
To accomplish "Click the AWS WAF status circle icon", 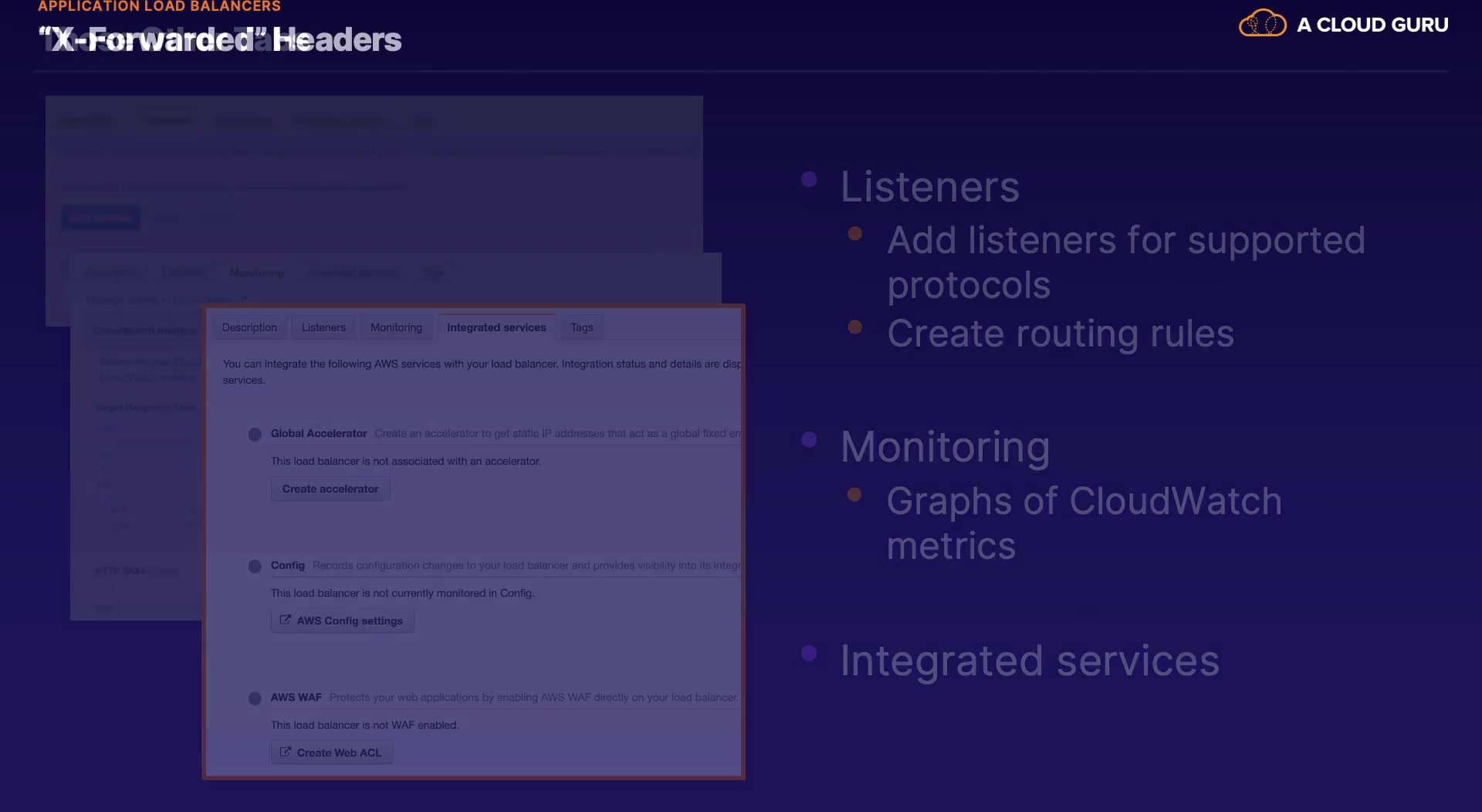I will click(x=255, y=699).
